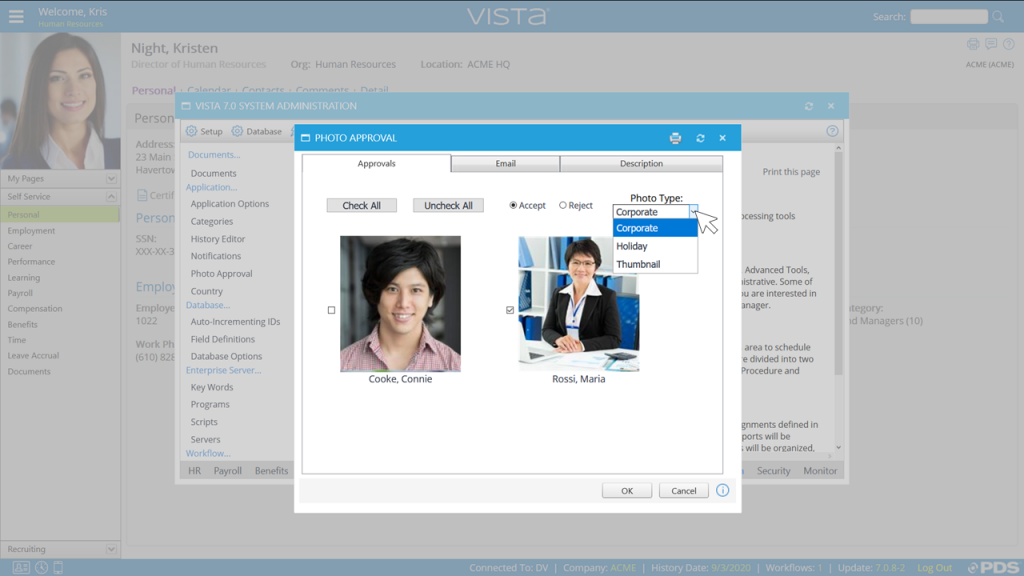Click the Cooke, Connie photo thumbnail
Image resolution: width=1024 pixels, height=576 pixels.
pos(400,304)
